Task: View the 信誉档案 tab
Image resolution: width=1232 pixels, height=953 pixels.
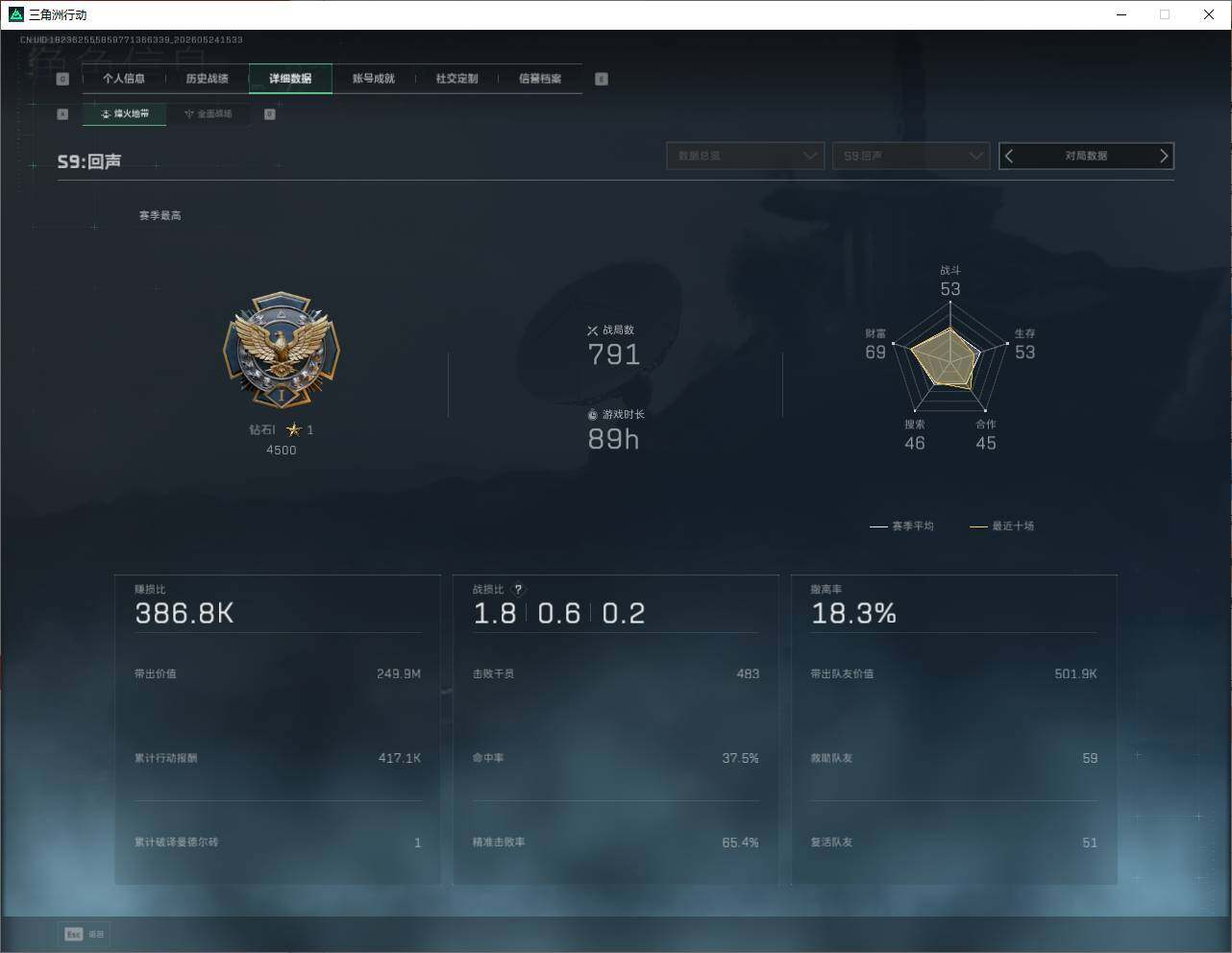Action: tap(540, 79)
